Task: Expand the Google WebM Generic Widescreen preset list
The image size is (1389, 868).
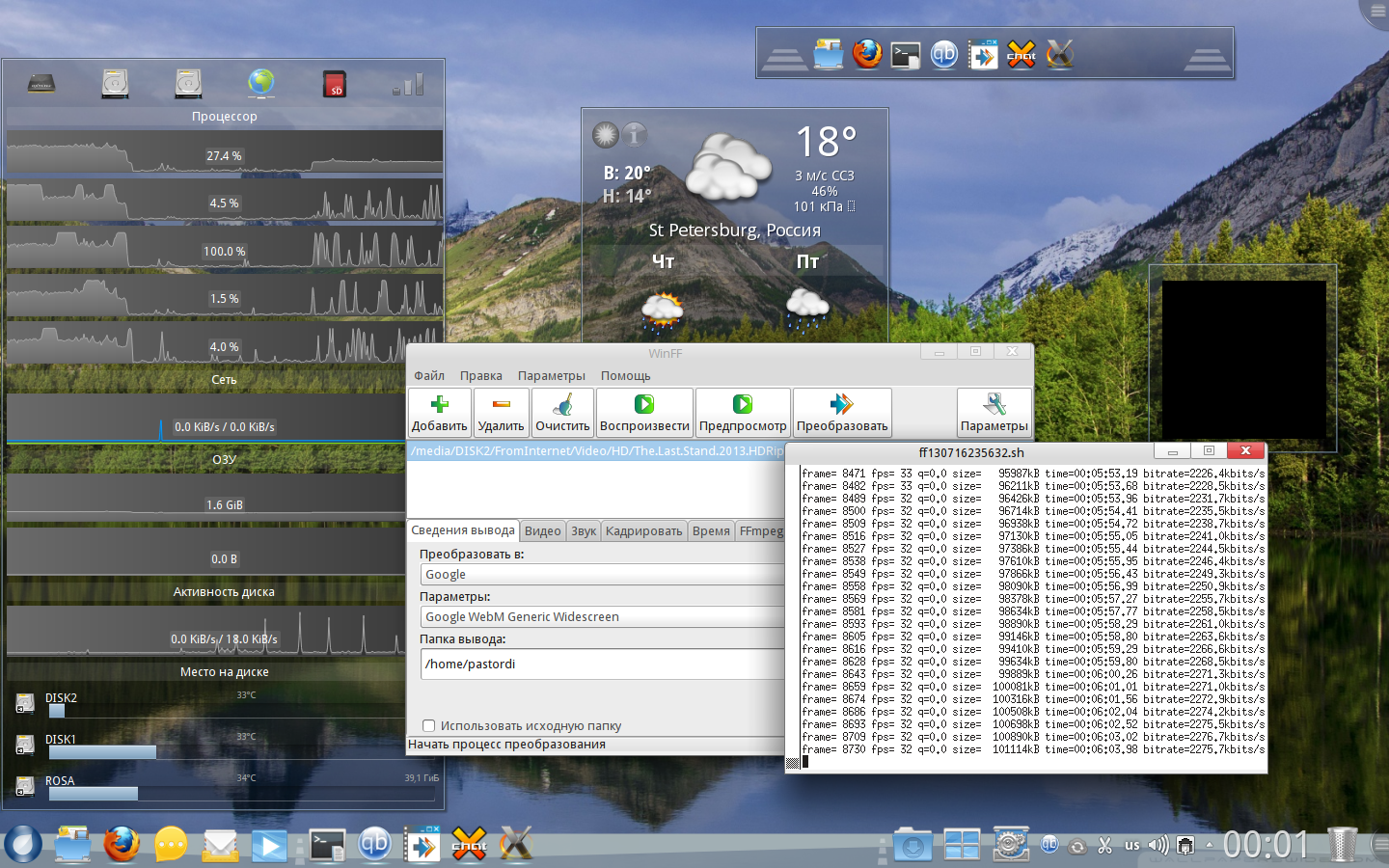Action: tap(603, 617)
